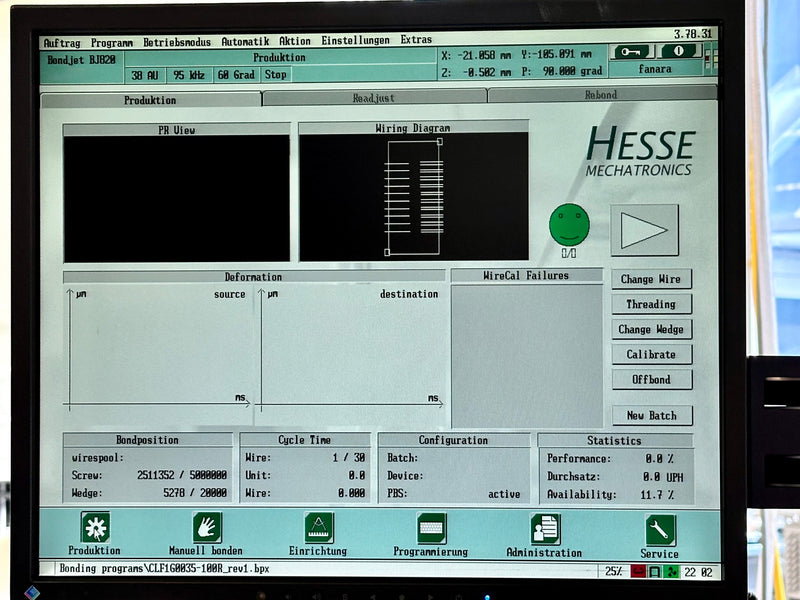Open the Auftrag menu

click(62, 43)
